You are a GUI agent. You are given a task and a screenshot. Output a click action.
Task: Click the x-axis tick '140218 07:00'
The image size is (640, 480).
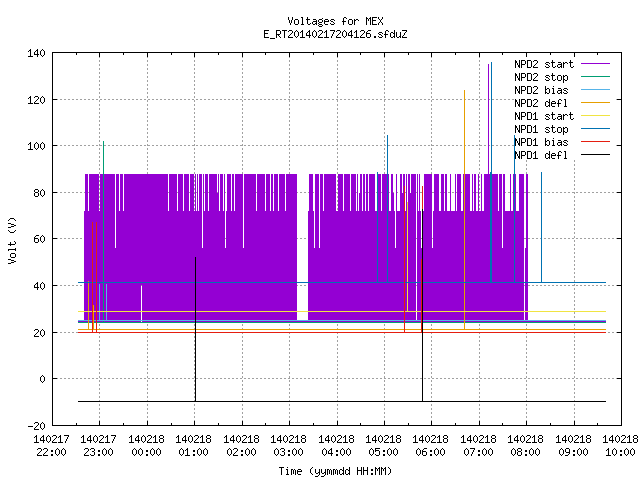[478, 446]
